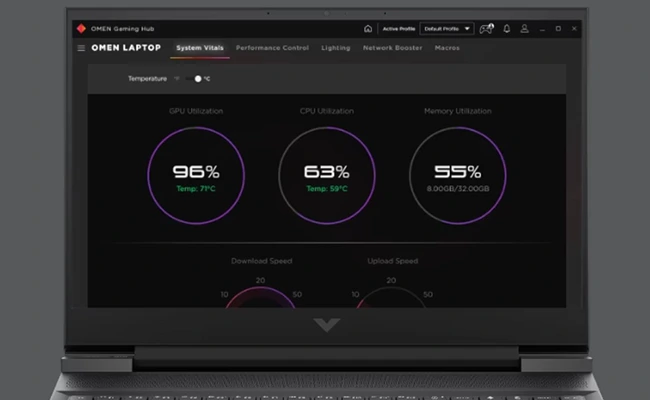
Task: Click the OMEN red diamond logo
Action: (81, 29)
